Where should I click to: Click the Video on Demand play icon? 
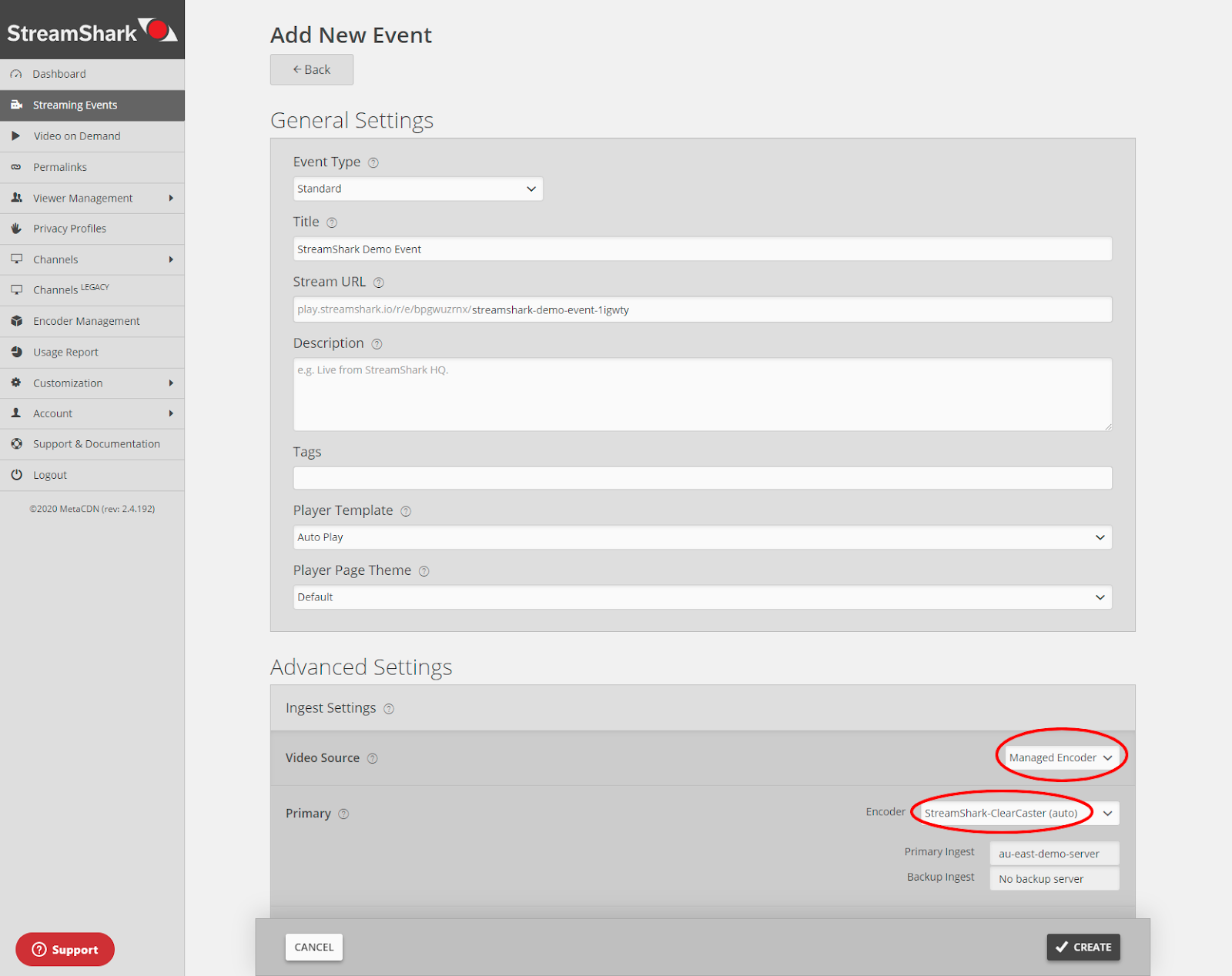pos(15,135)
